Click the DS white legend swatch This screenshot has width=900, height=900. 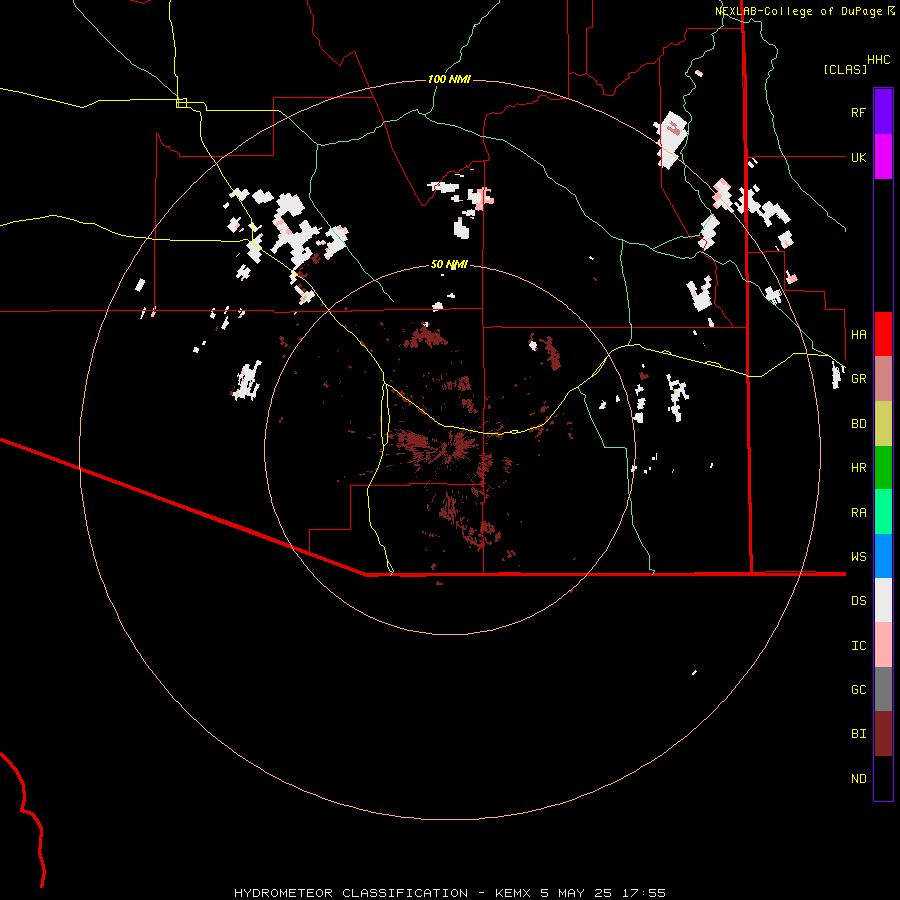pyautogui.click(x=883, y=600)
